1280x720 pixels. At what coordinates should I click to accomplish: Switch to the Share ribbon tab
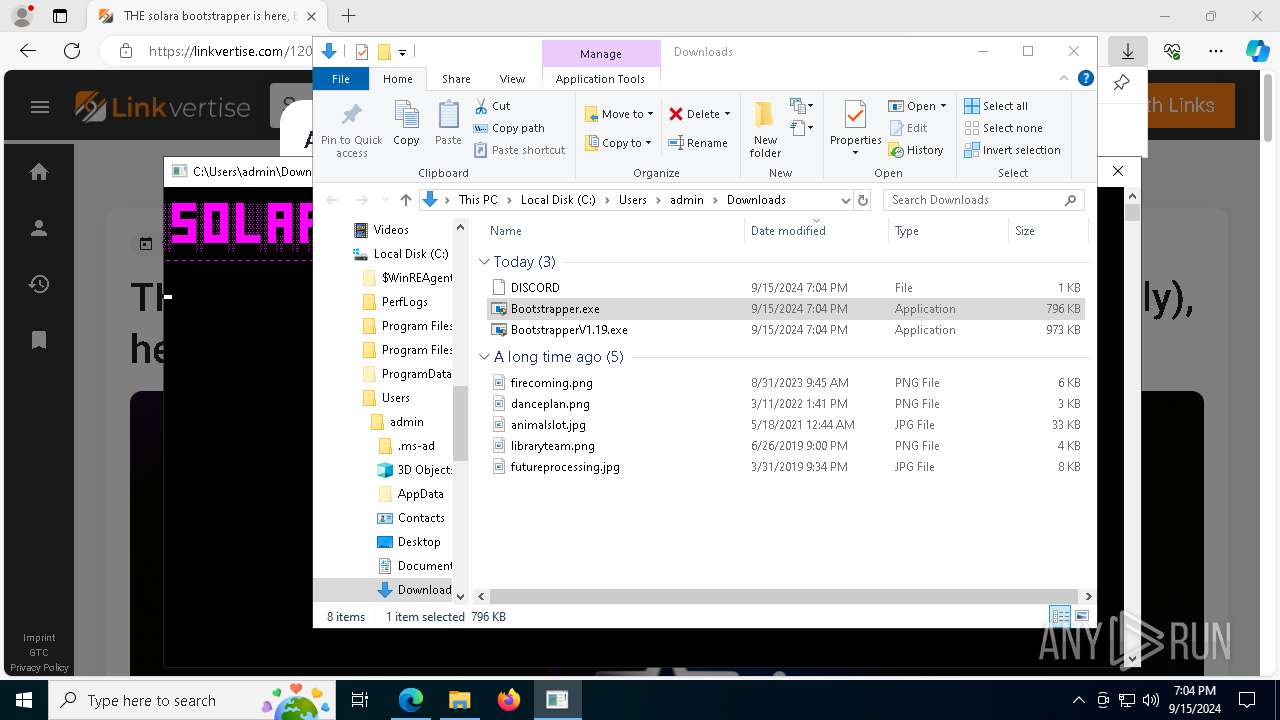tap(456, 79)
